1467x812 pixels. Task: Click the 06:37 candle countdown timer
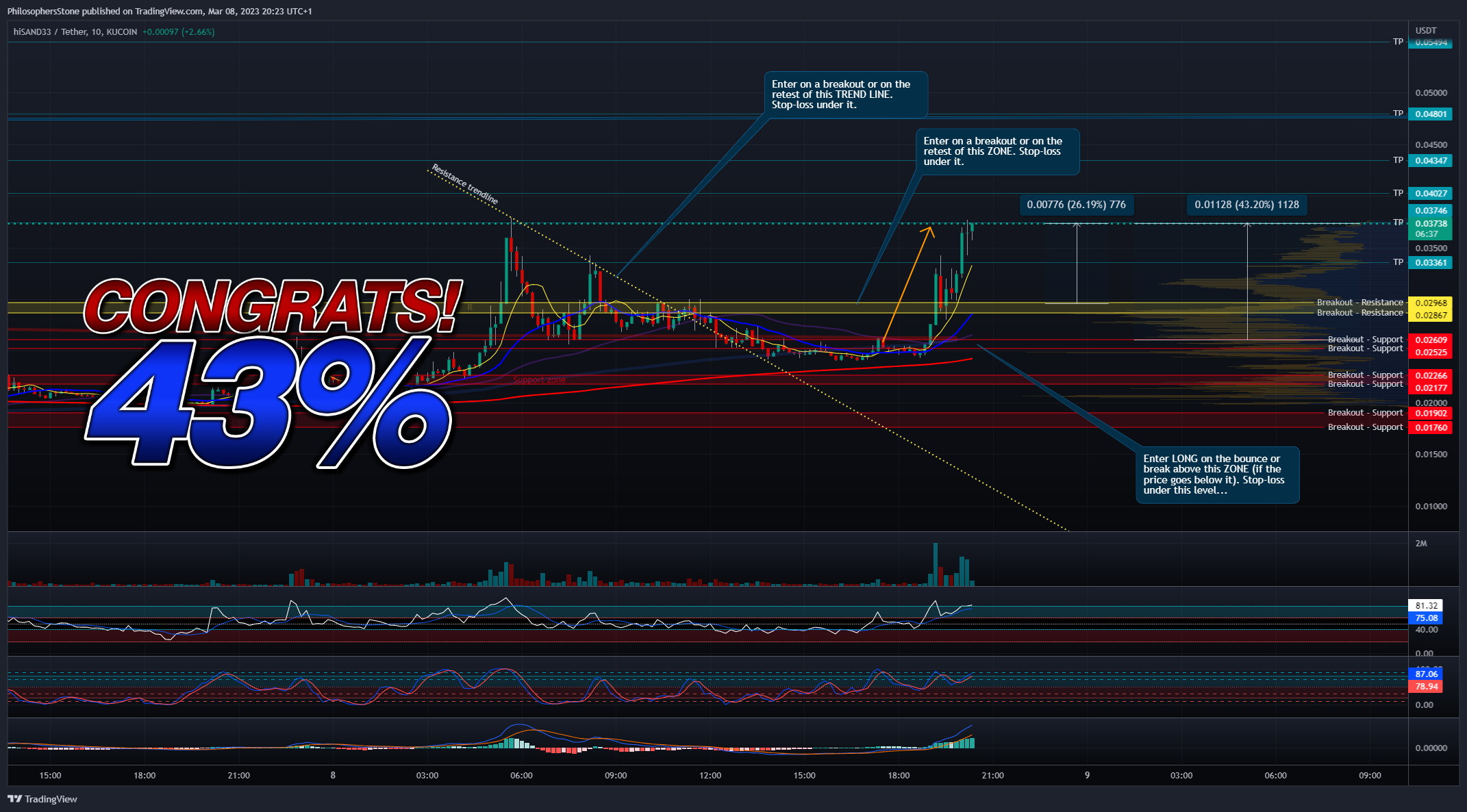[1427, 234]
